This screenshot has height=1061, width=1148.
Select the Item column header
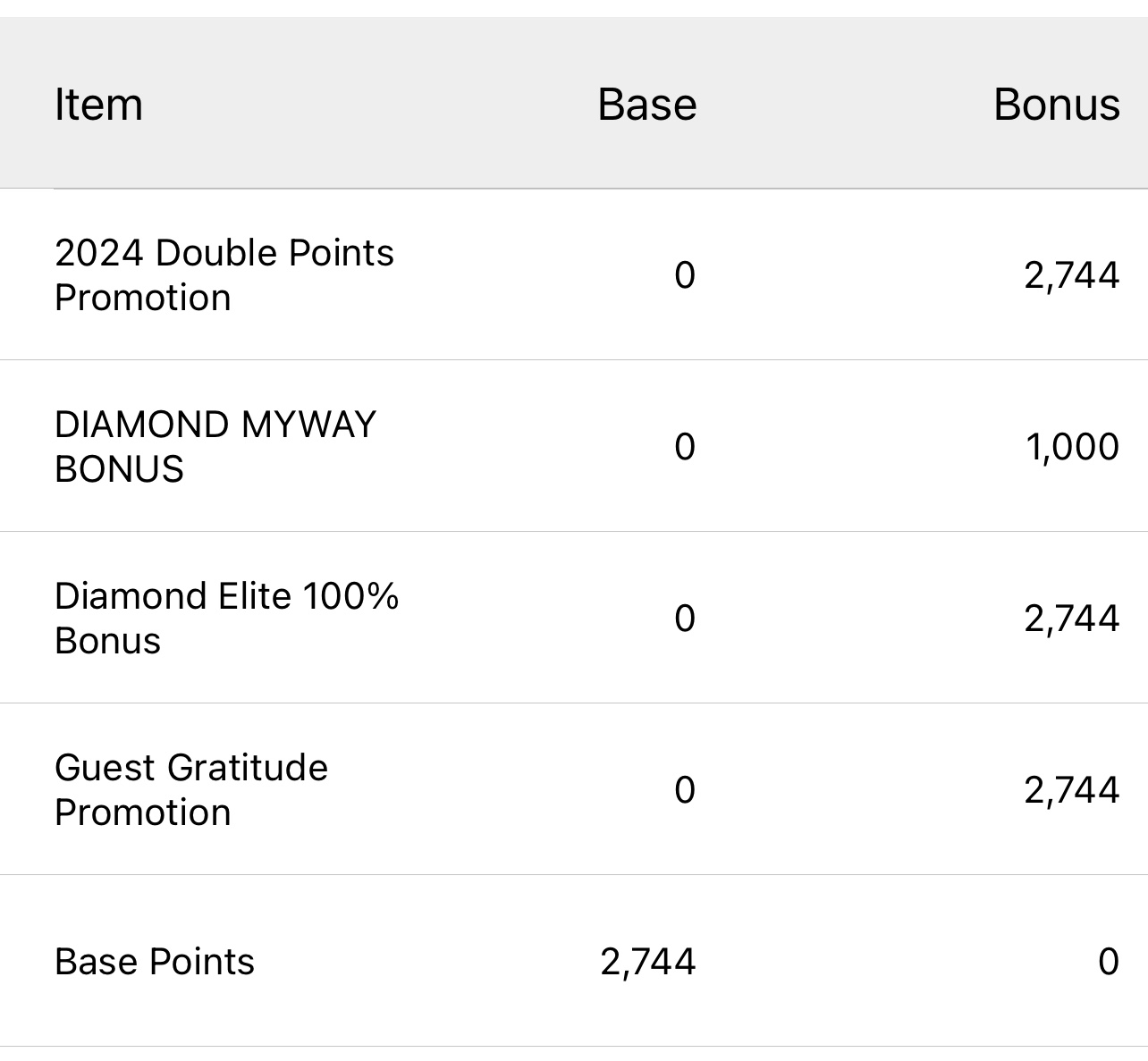click(98, 104)
